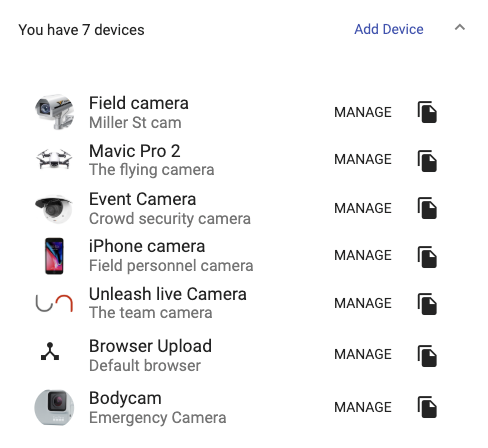Manage the iPhone camera device
Viewport: 488px width, 448px height.
coord(363,255)
